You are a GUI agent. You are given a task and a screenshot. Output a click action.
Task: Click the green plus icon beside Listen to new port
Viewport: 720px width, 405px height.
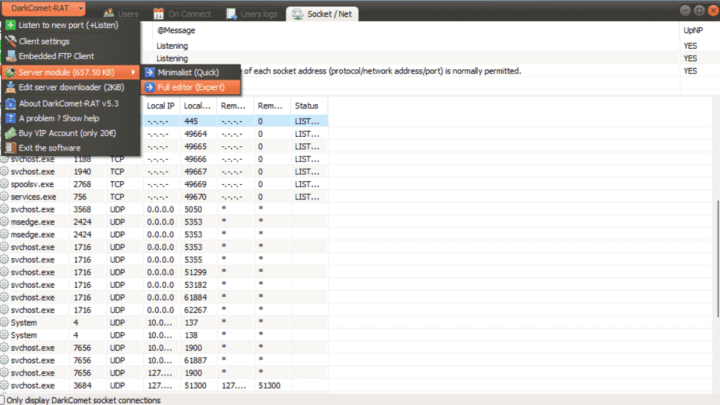click(x=11, y=25)
